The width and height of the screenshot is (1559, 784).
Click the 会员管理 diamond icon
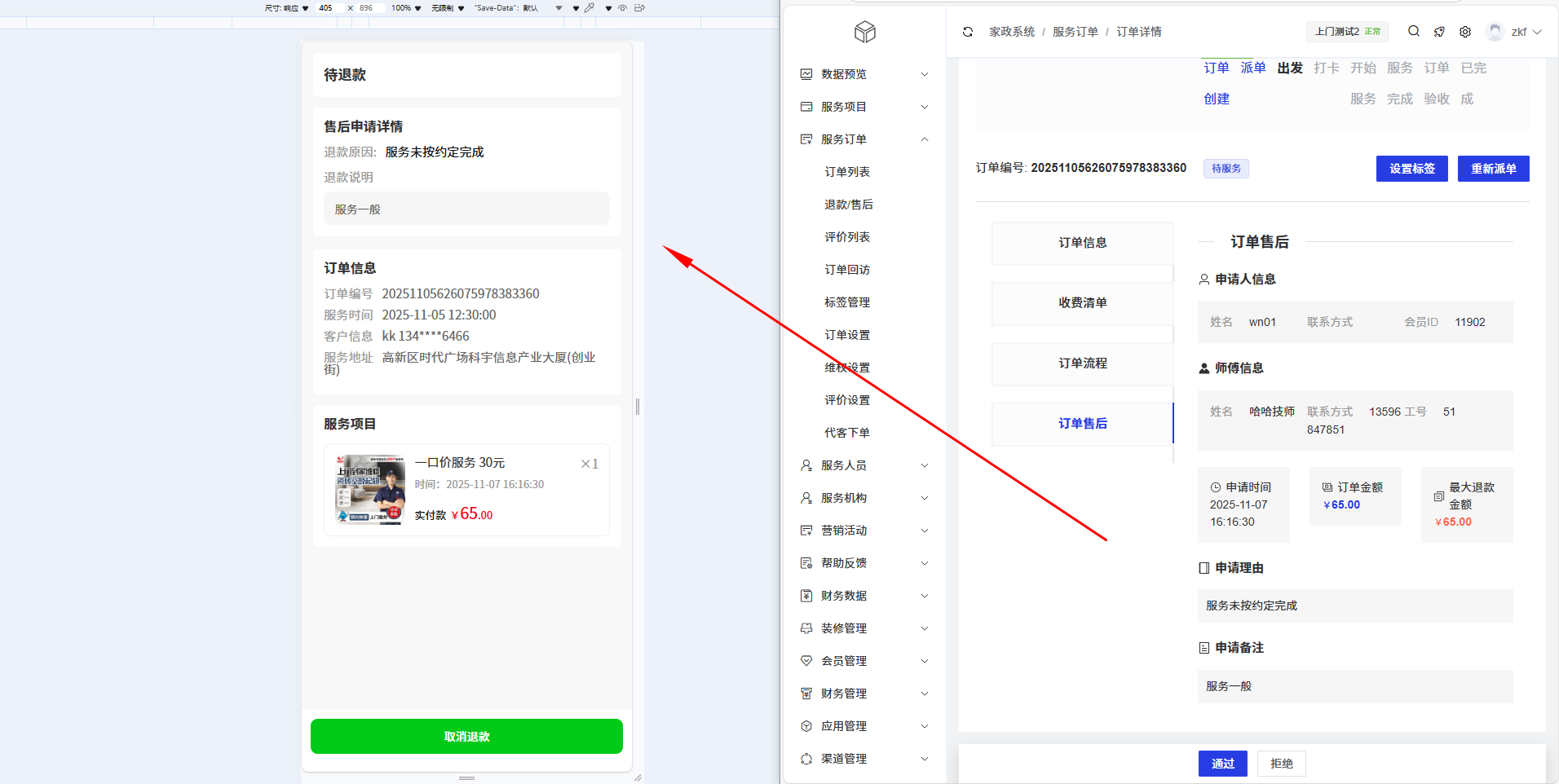click(x=806, y=661)
